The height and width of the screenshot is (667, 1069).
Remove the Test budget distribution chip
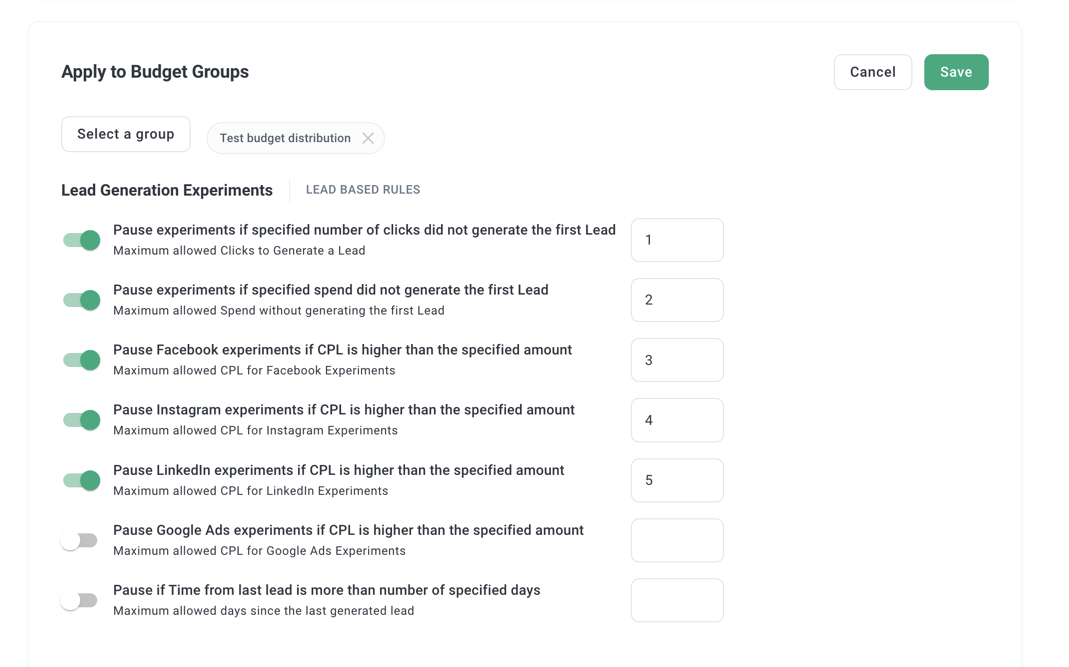pos(368,138)
